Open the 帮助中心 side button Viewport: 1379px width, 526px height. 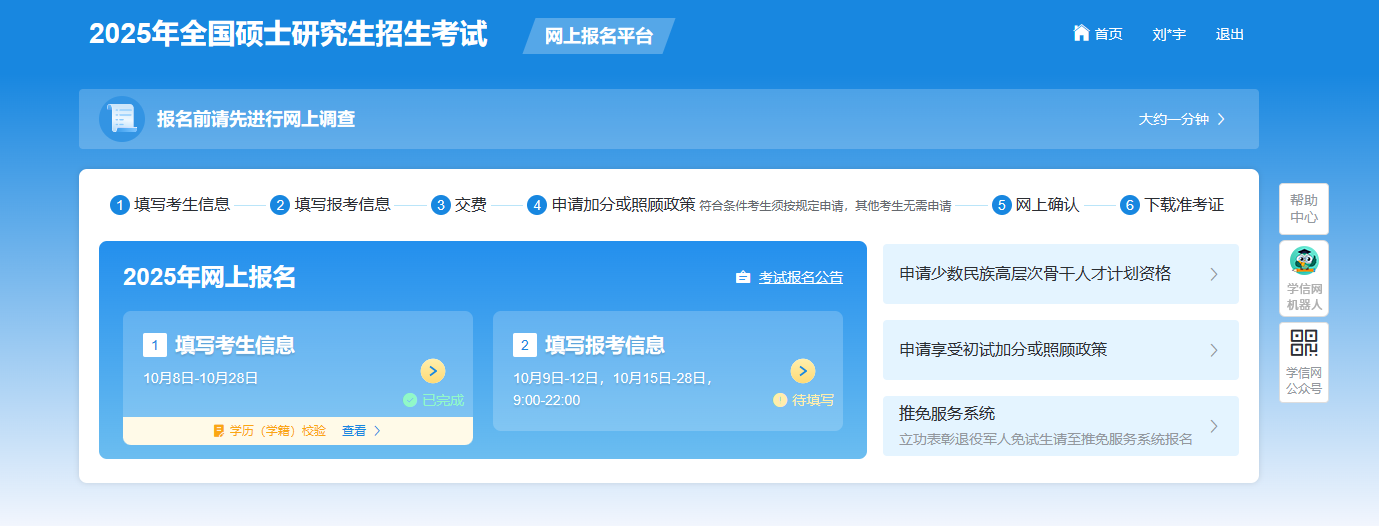click(1304, 209)
